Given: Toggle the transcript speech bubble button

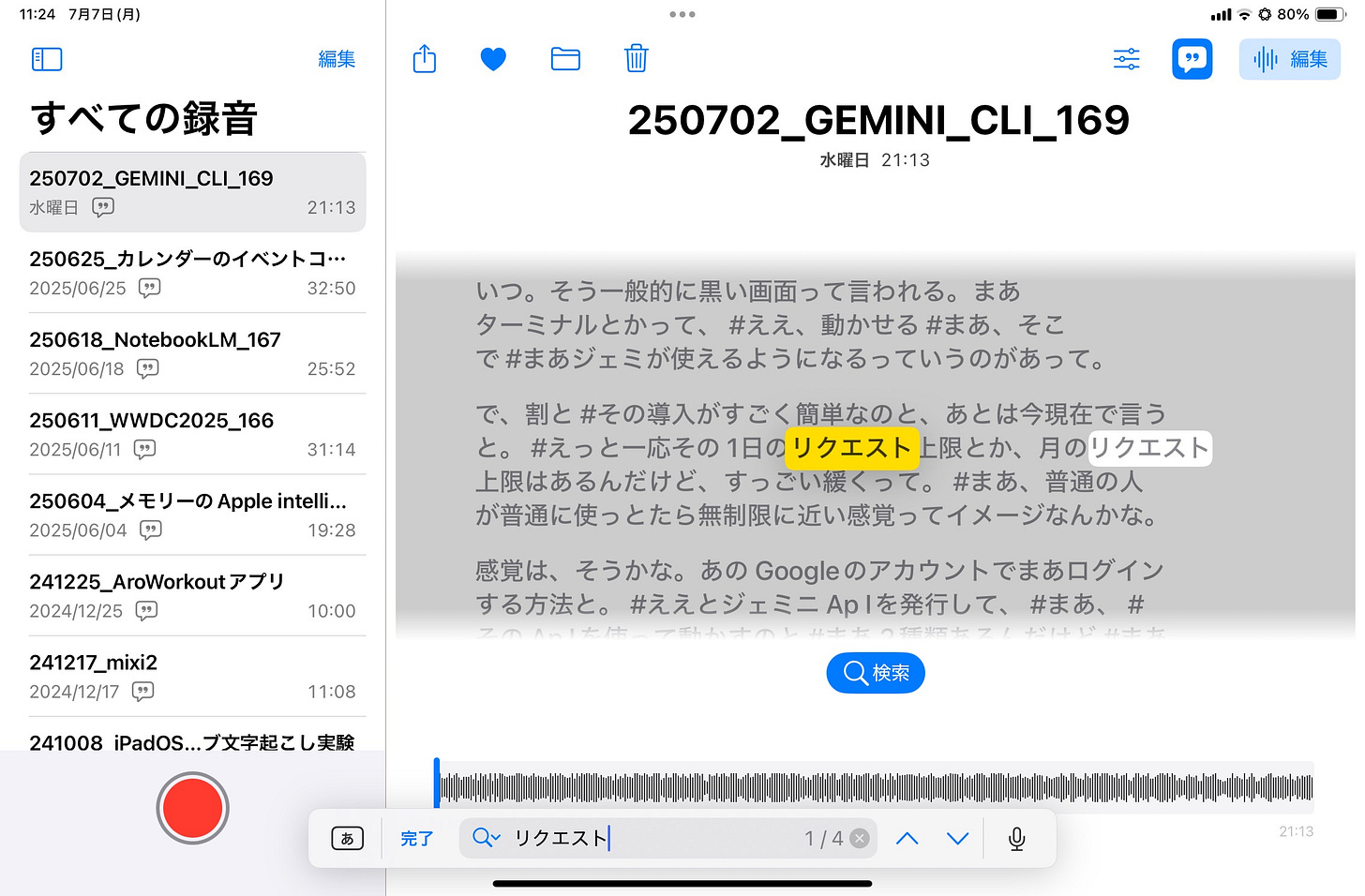Looking at the screenshot, I should (x=1192, y=59).
